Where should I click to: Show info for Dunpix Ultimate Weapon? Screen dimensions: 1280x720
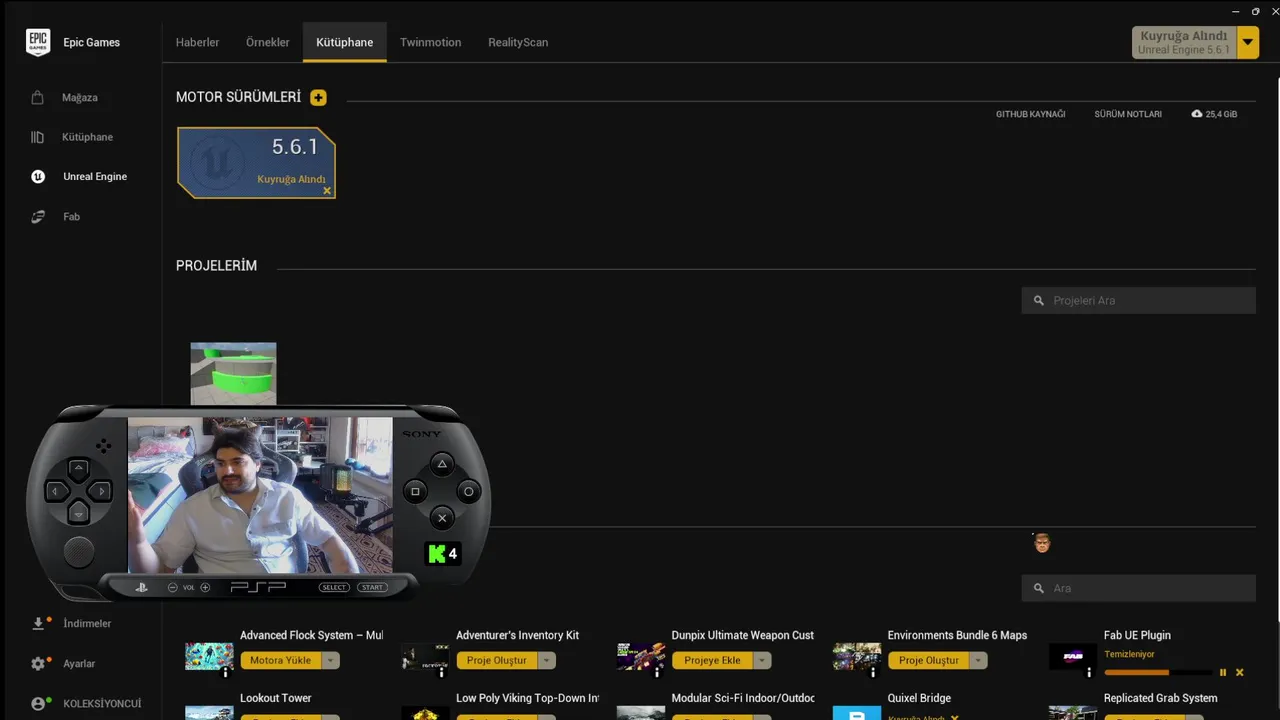point(658,673)
